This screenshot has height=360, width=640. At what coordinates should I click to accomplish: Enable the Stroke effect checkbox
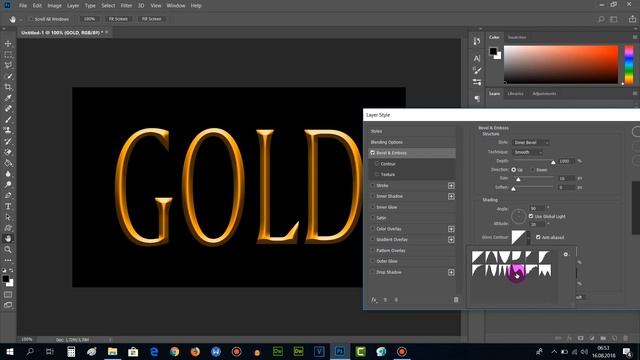click(x=372, y=186)
